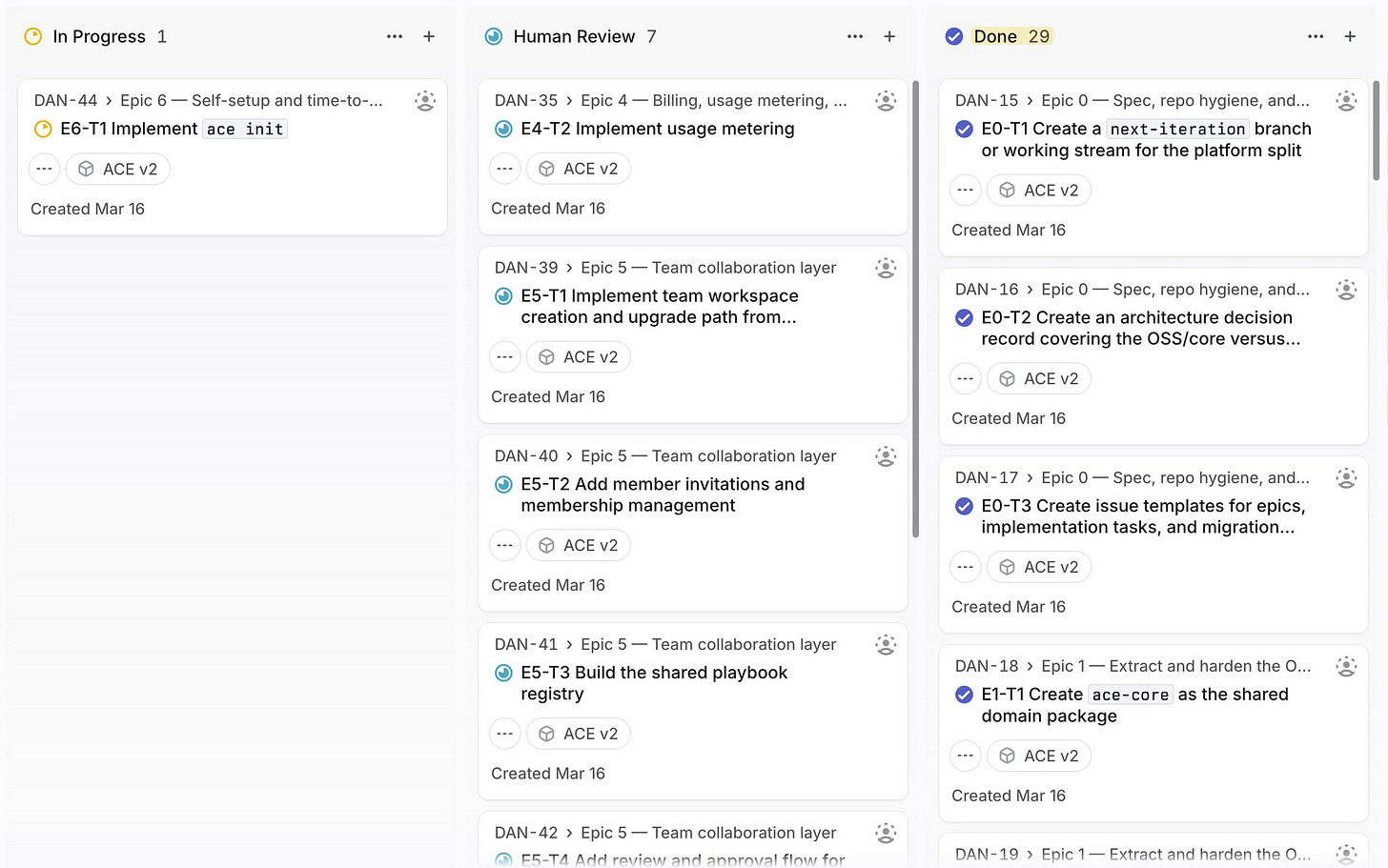Click assignee avatar on DAN-35 card

(x=886, y=101)
